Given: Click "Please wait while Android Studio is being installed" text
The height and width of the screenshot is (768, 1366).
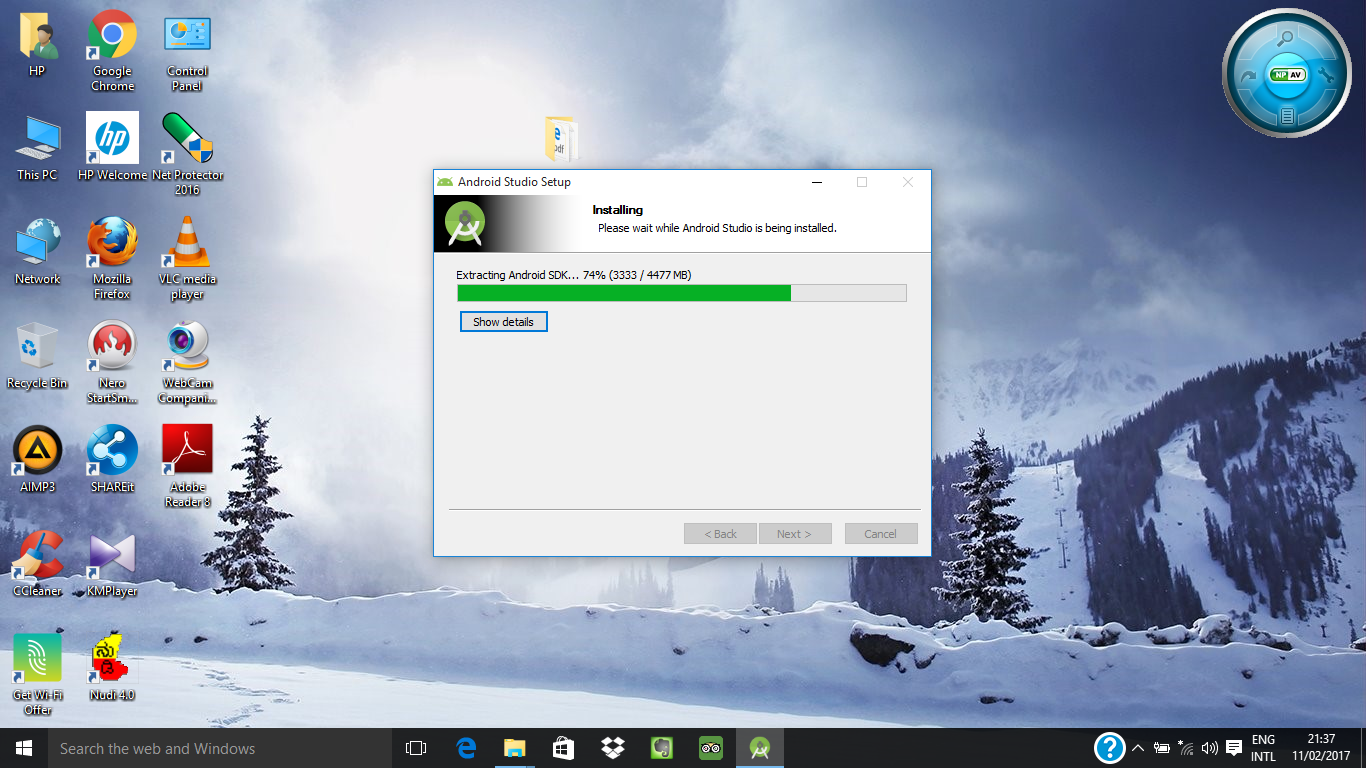Looking at the screenshot, I should (x=717, y=228).
